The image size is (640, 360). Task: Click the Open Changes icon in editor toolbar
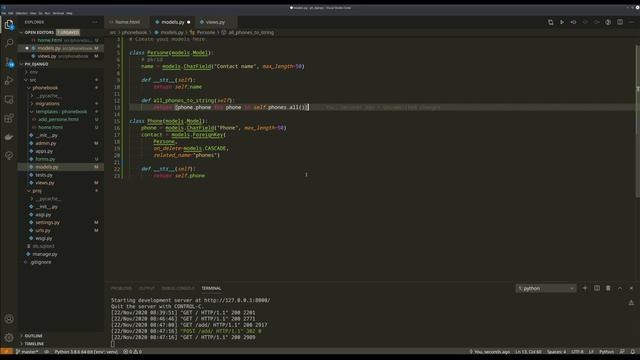tap(551, 22)
